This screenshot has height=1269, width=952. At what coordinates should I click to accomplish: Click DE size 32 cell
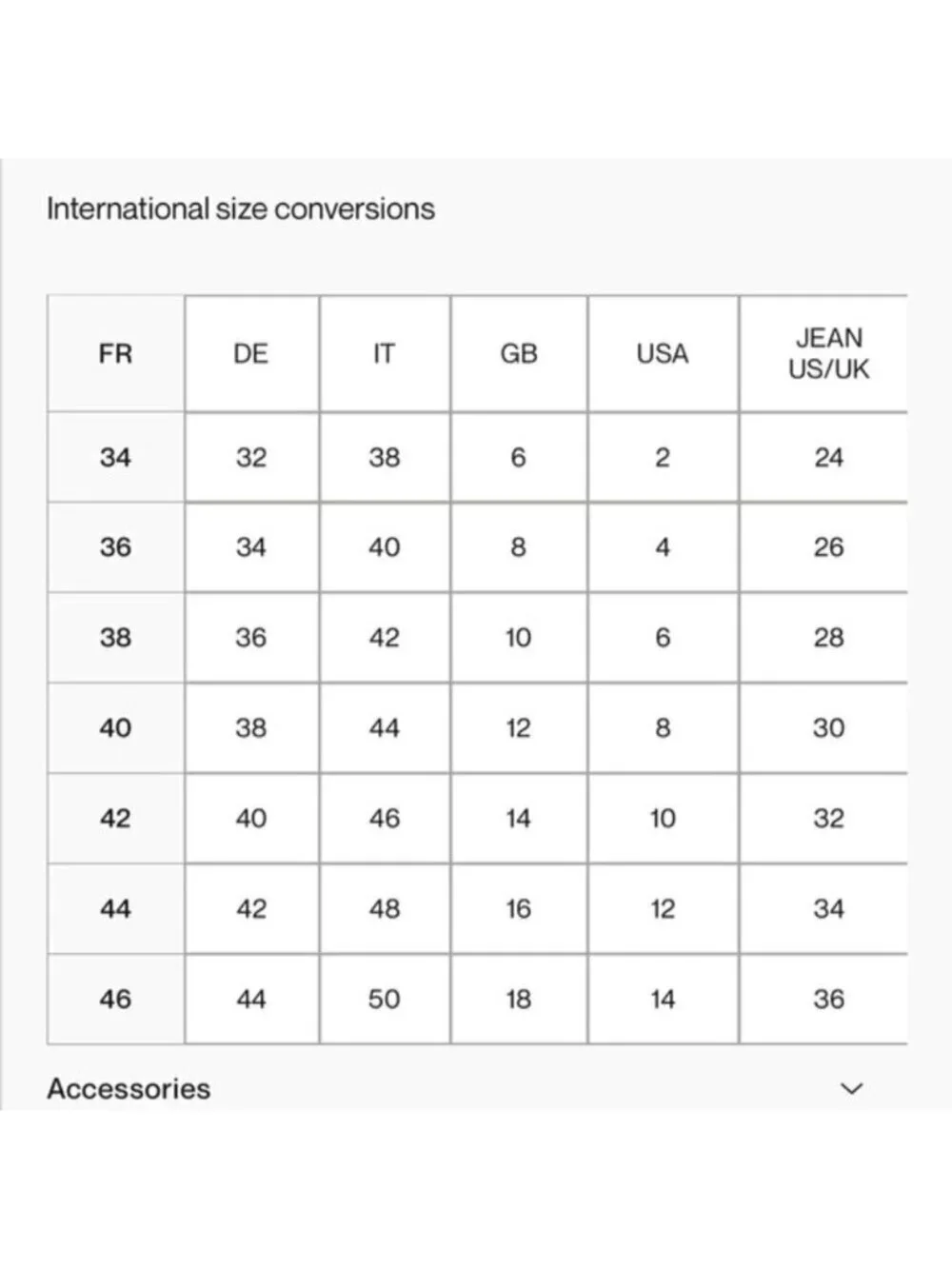click(251, 457)
